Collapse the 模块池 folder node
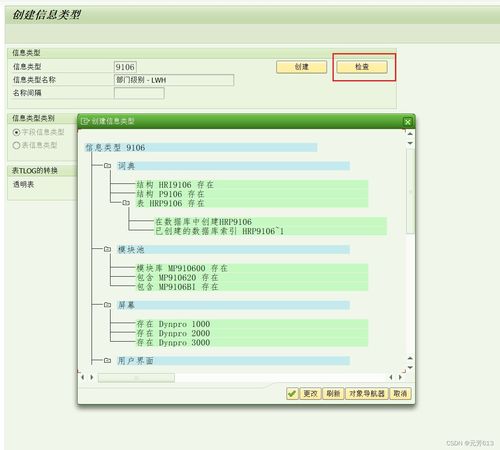Viewport: 500px width, 450px height. pos(107,249)
